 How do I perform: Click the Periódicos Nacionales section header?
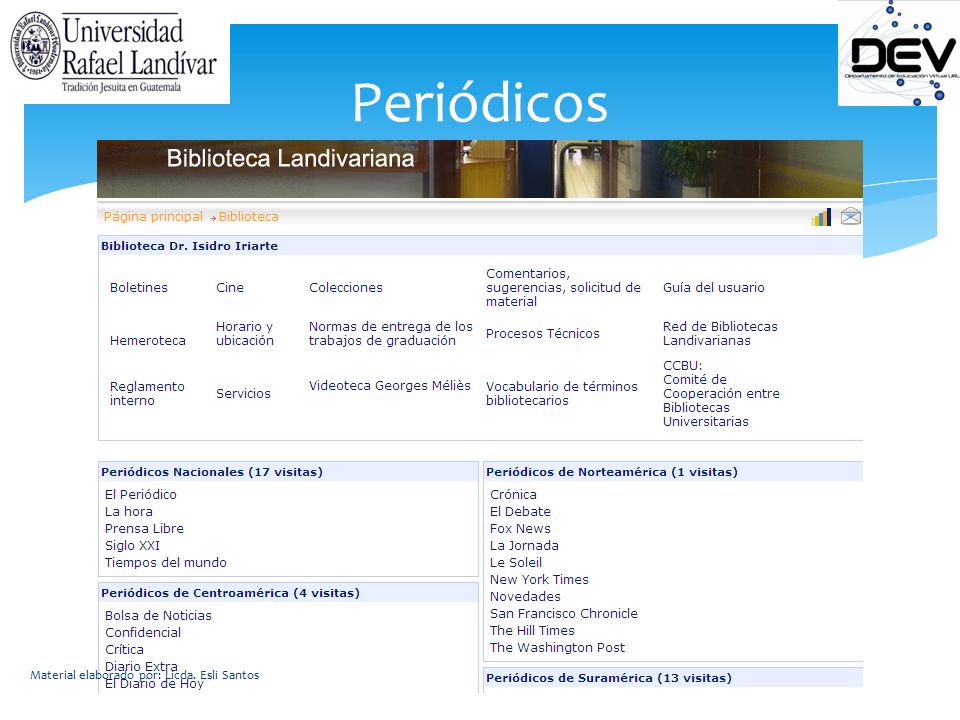click(x=212, y=472)
